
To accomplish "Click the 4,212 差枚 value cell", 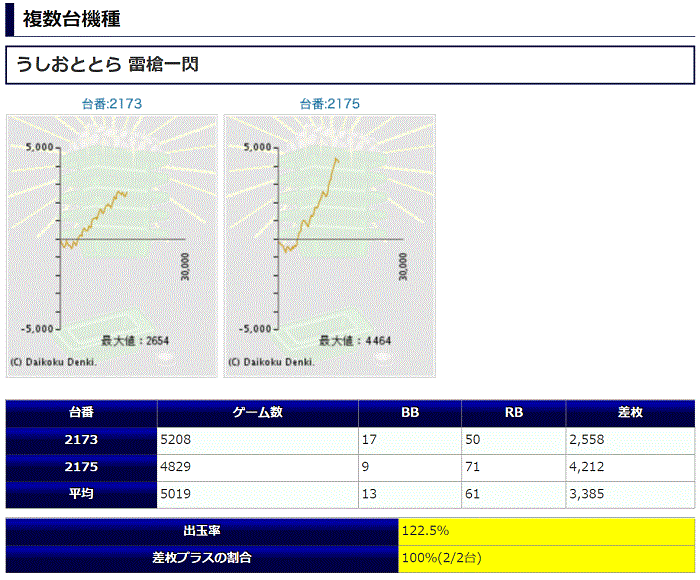I will pos(630,467).
